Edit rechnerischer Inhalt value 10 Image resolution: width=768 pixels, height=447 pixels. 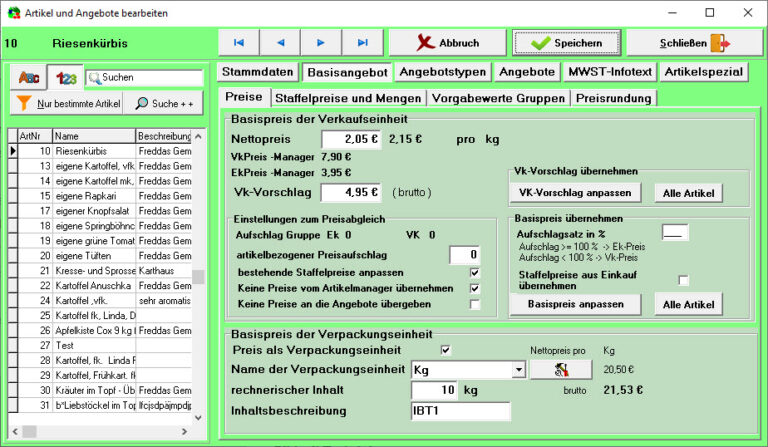click(434, 390)
